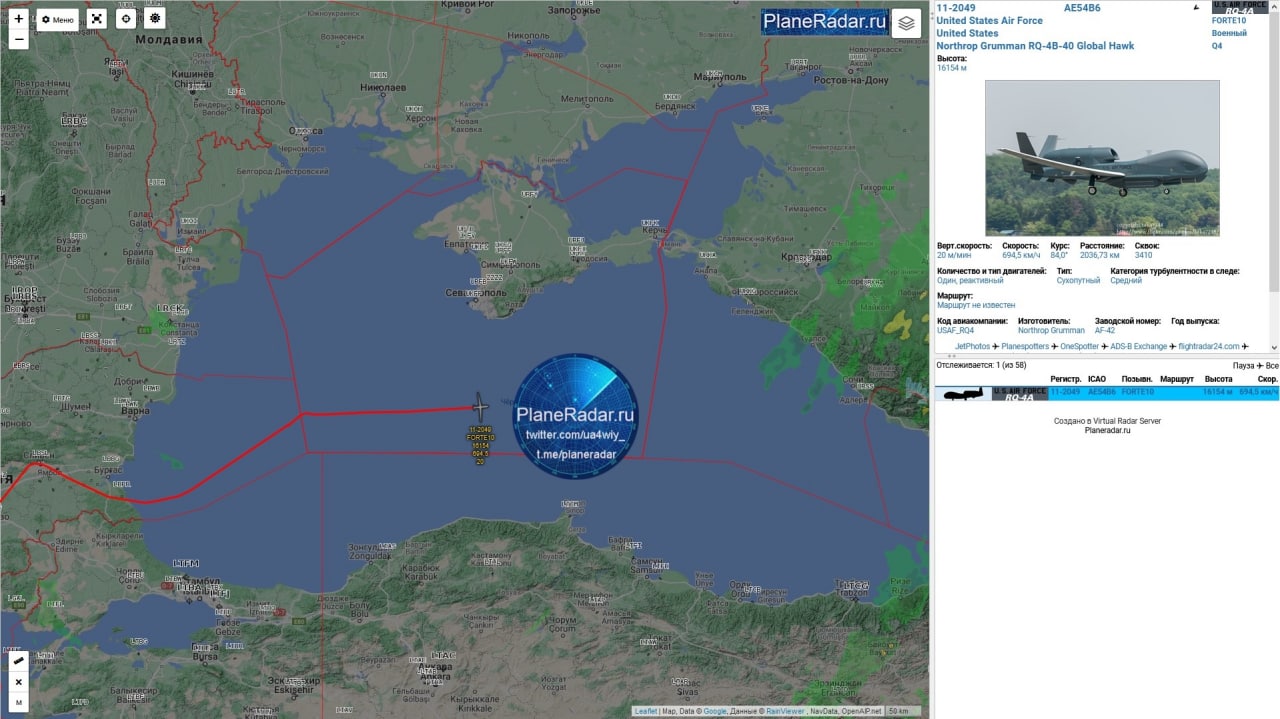This screenshot has width=1280, height=719.
Task: Click registration 11-2049 in detail header
Action: 956,8
